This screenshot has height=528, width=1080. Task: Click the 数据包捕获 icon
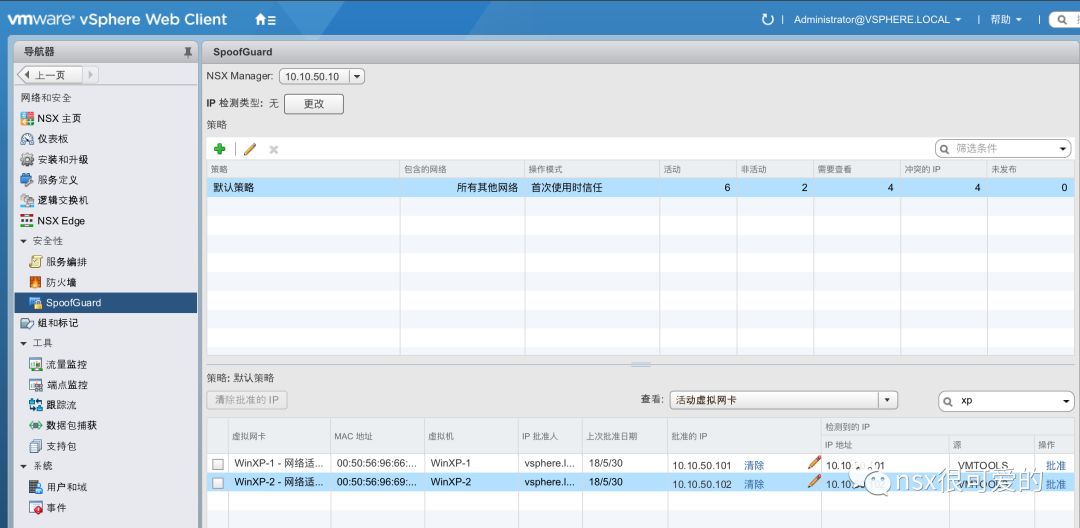click(x=36, y=425)
